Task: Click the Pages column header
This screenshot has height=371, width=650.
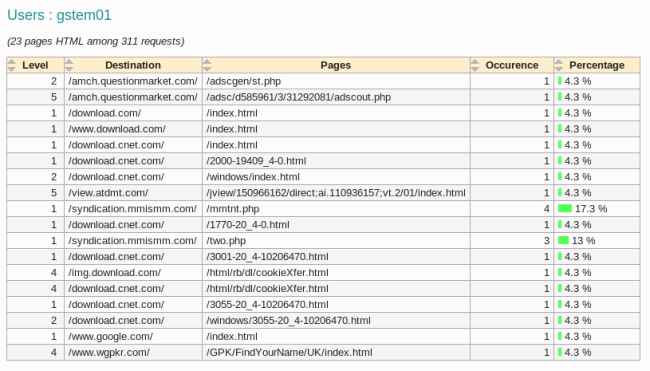Action: tap(336, 65)
